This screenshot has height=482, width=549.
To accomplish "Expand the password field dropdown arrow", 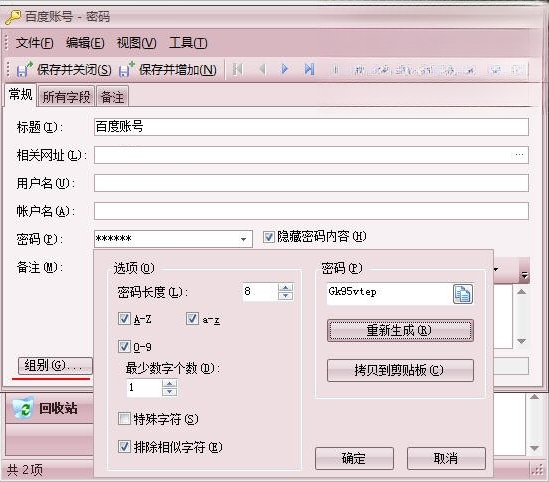I will (243, 239).
